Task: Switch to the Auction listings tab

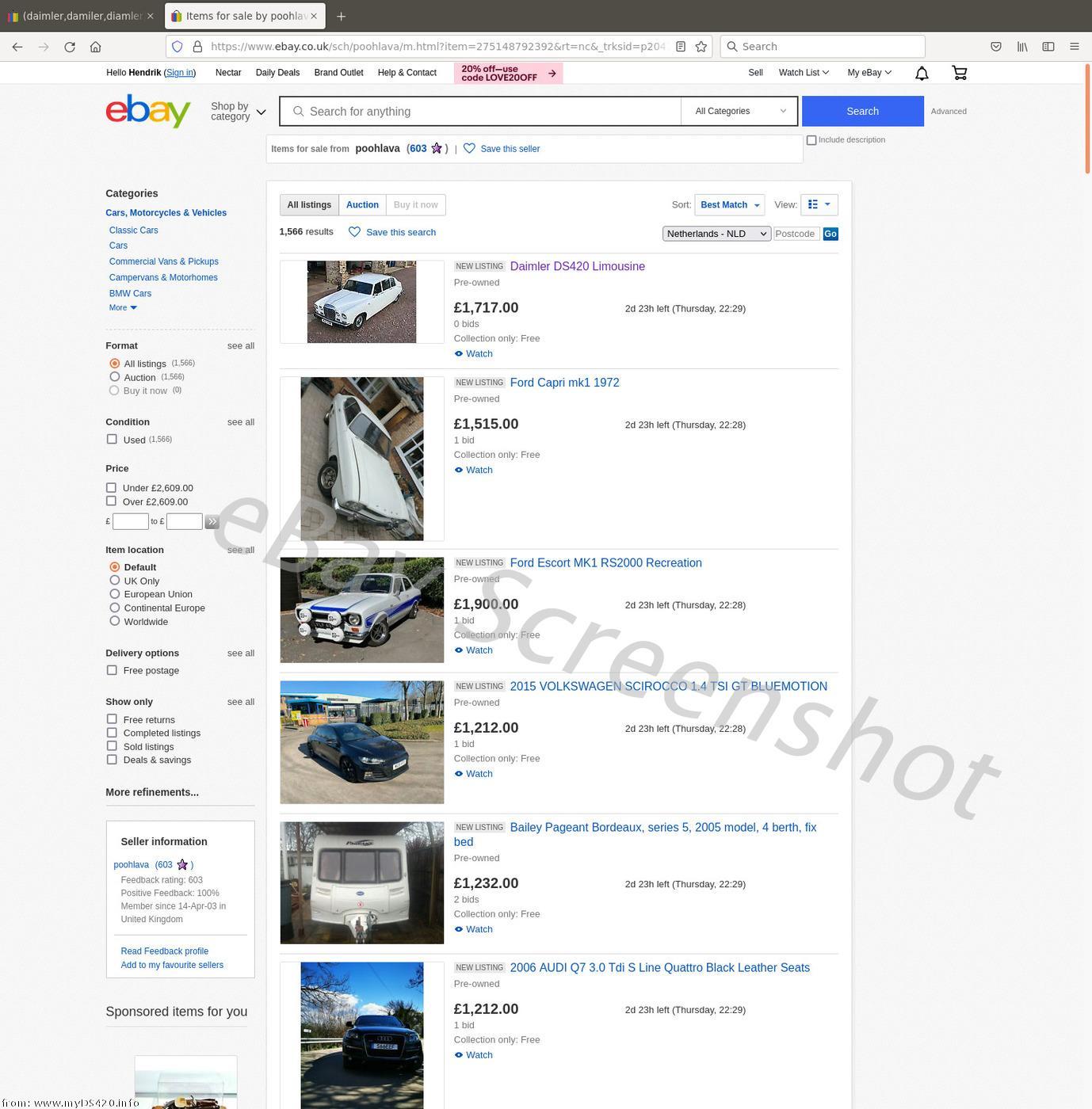Action: click(x=362, y=205)
